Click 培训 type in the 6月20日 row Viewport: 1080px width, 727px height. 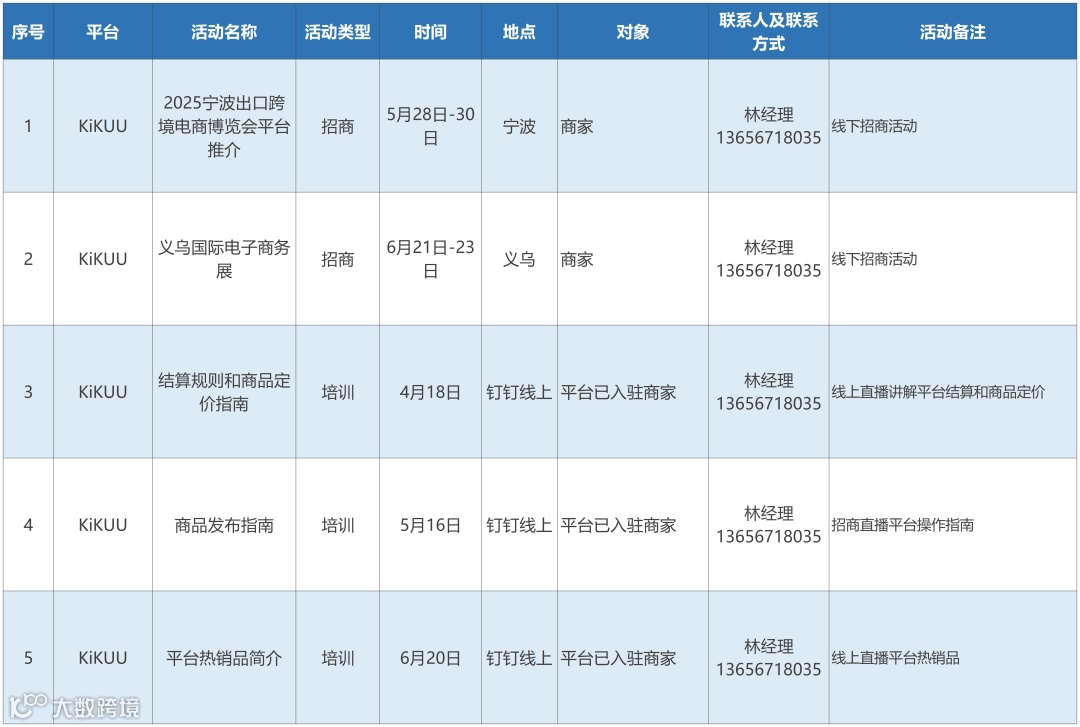coord(338,658)
